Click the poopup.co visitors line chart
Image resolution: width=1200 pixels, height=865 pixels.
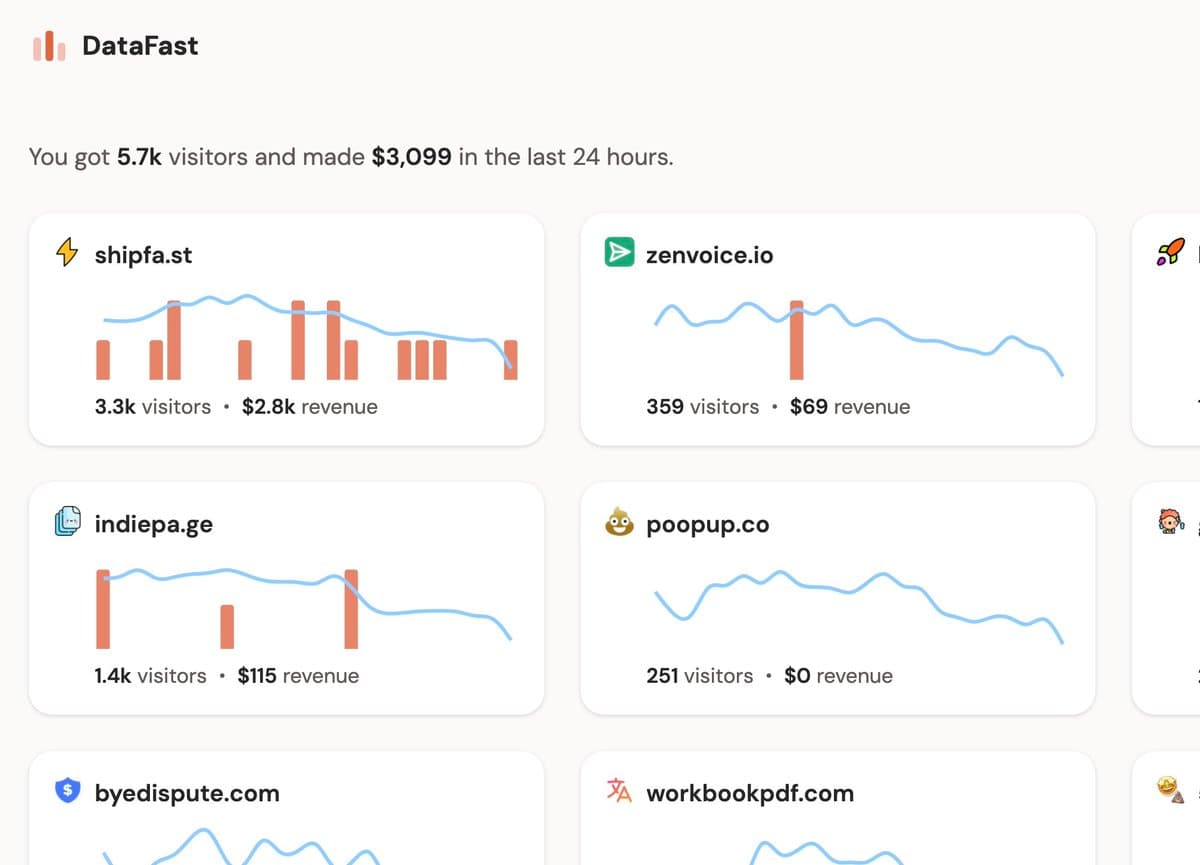[x=859, y=607]
